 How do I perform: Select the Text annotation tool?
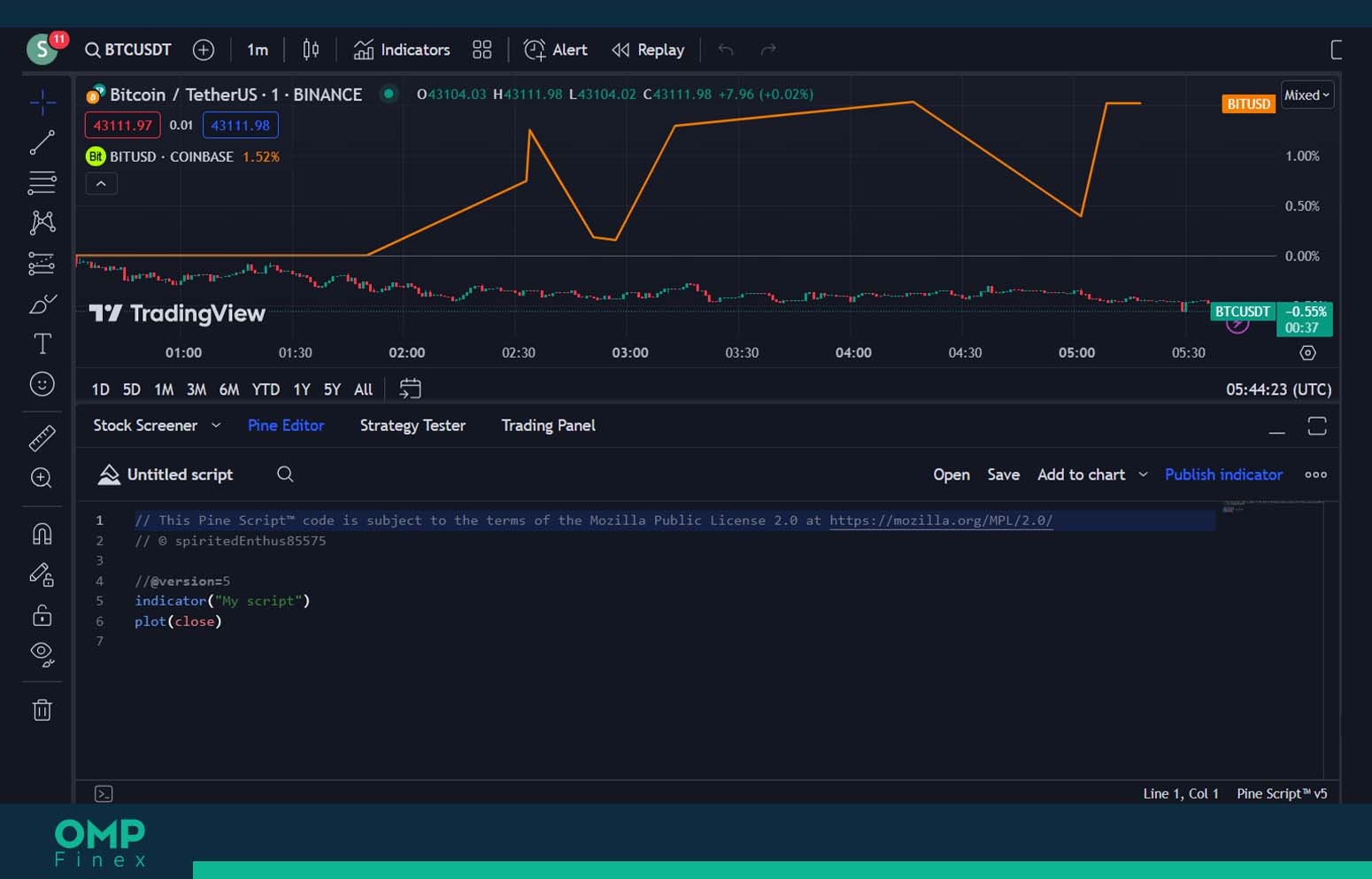[42, 343]
